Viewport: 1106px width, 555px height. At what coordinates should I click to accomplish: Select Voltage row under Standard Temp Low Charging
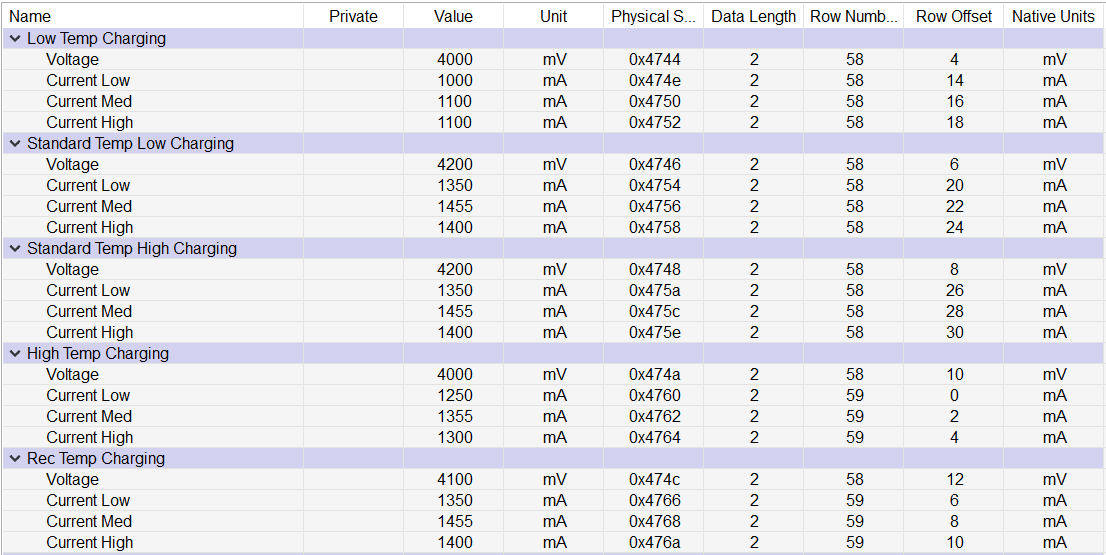[72, 165]
